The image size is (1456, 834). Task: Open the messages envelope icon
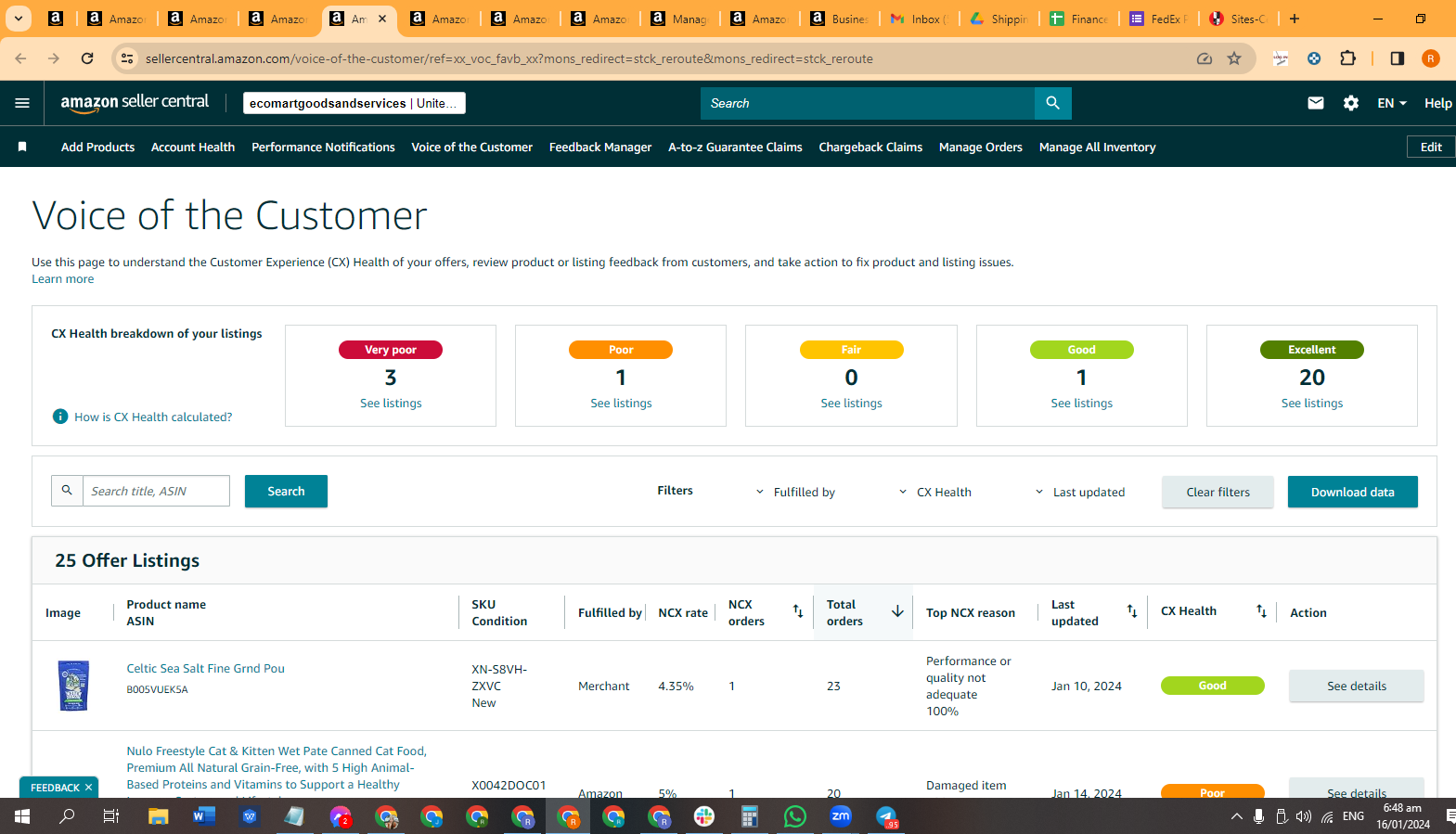click(x=1316, y=103)
